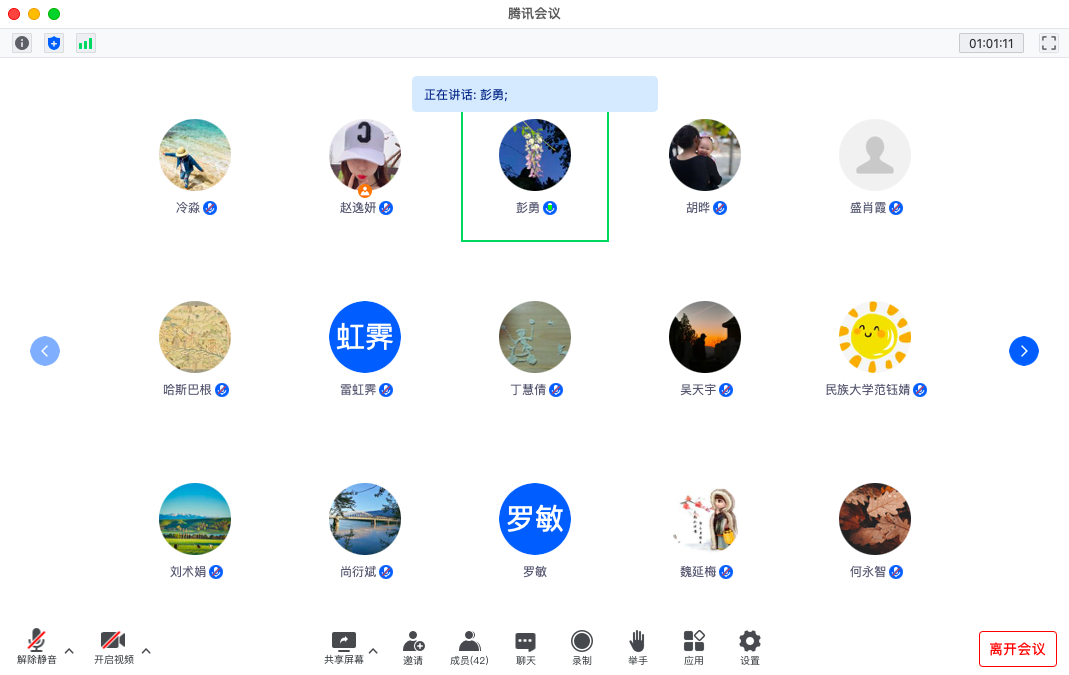Expand video options arrow beside 开启视频
Image resolution: width=1069 pixels, height=675 pixels.
pos(146,651)
